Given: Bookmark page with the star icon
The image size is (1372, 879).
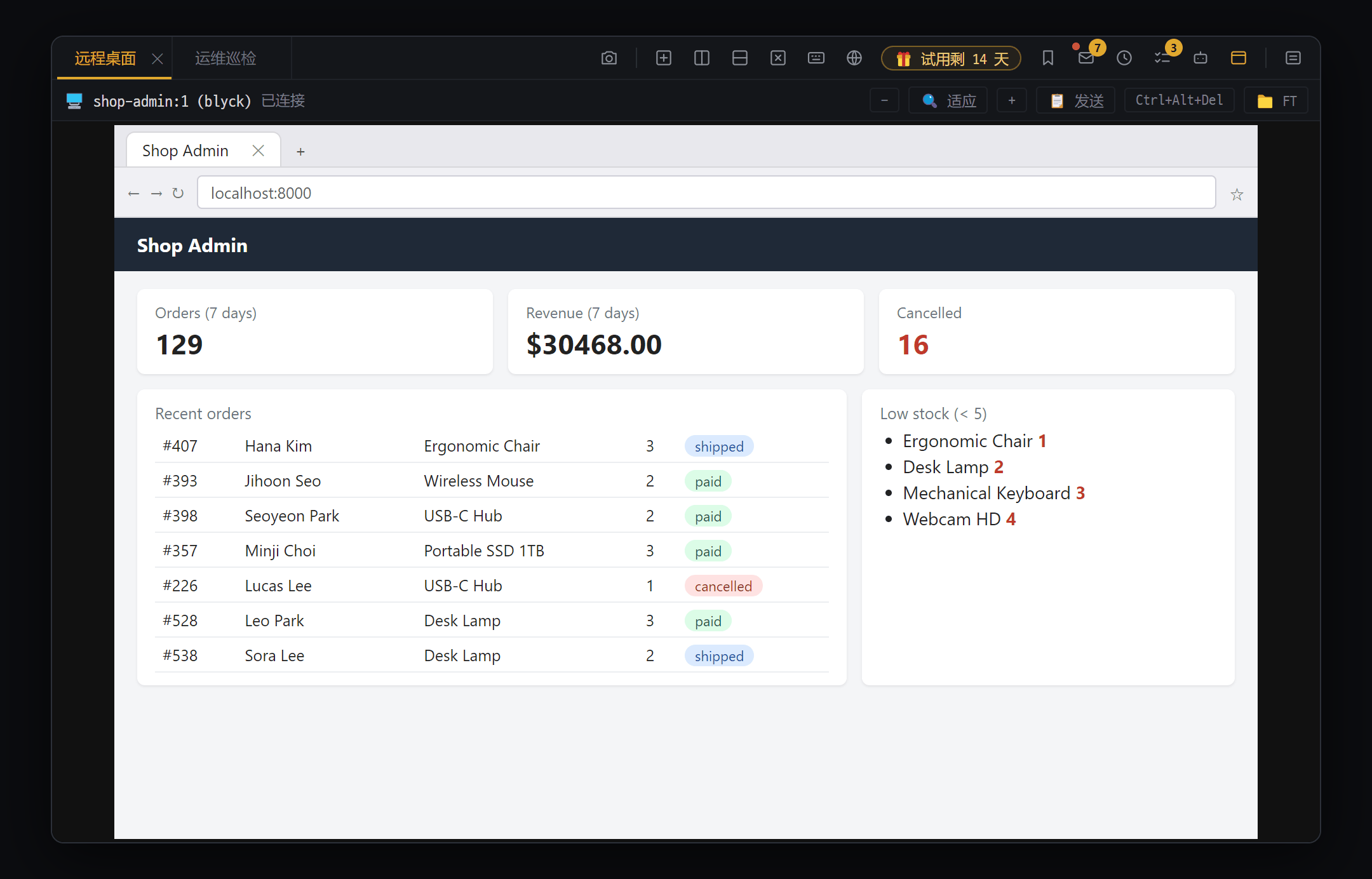Looking at the screenshot, I should (x=1236, y=194).
